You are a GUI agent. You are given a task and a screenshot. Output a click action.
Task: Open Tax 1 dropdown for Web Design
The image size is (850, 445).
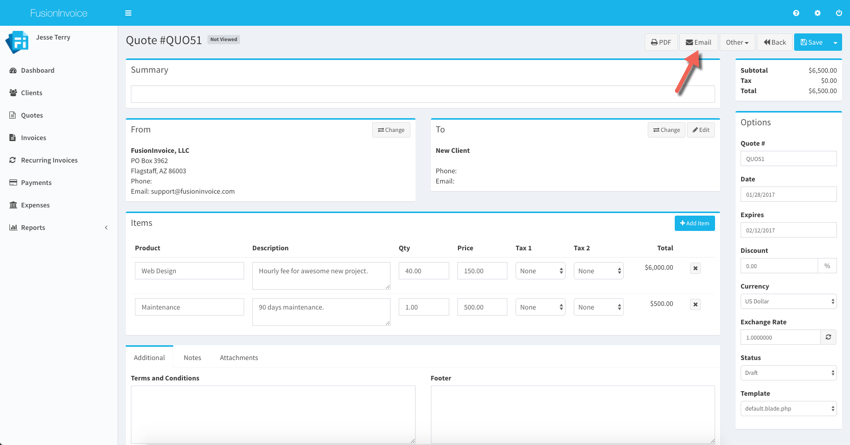pyautogui.click(x=540, y=271)
